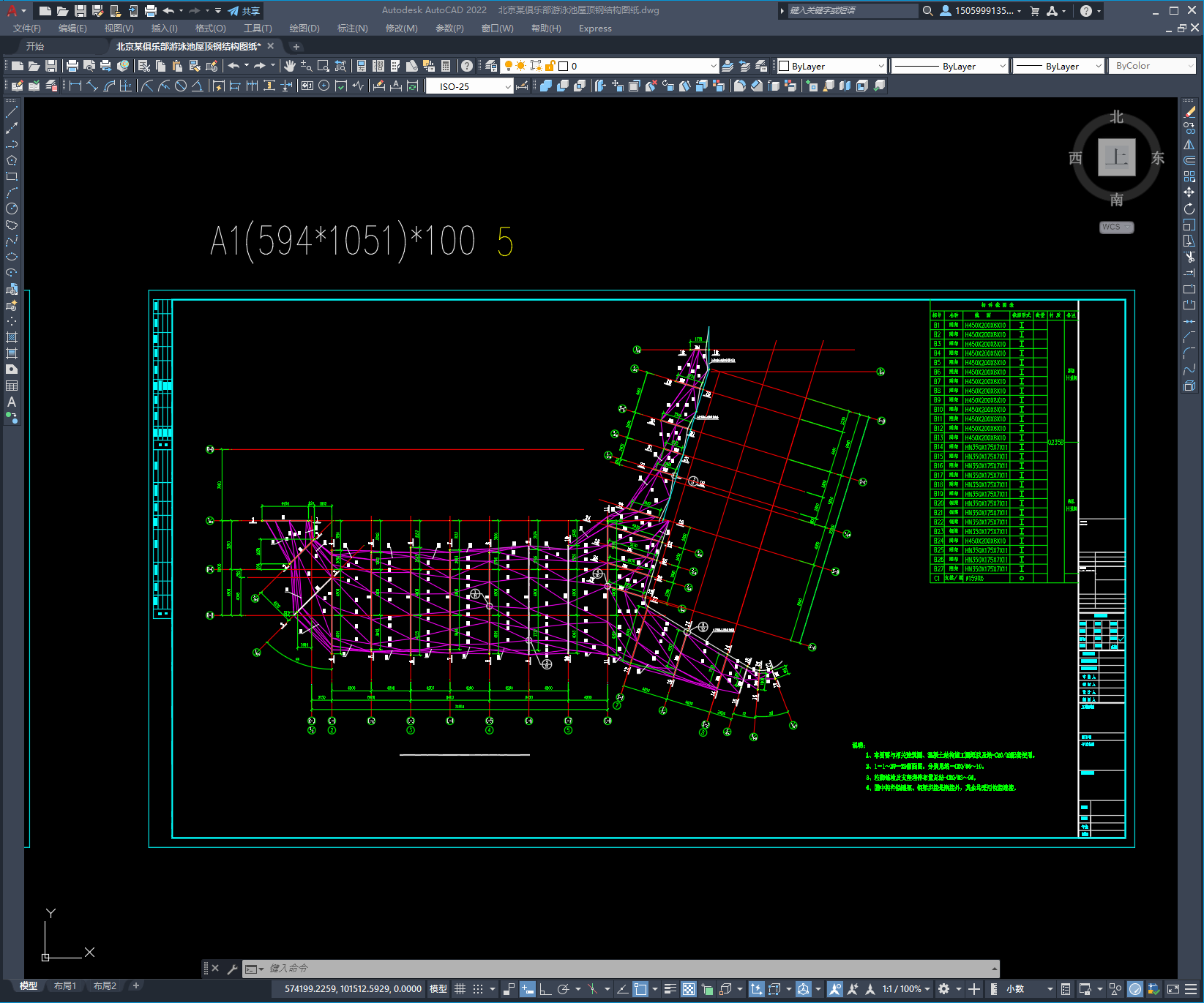Open the ISO-25 dimension style dropdown
1204x1003 pixels.
[507, 86]
